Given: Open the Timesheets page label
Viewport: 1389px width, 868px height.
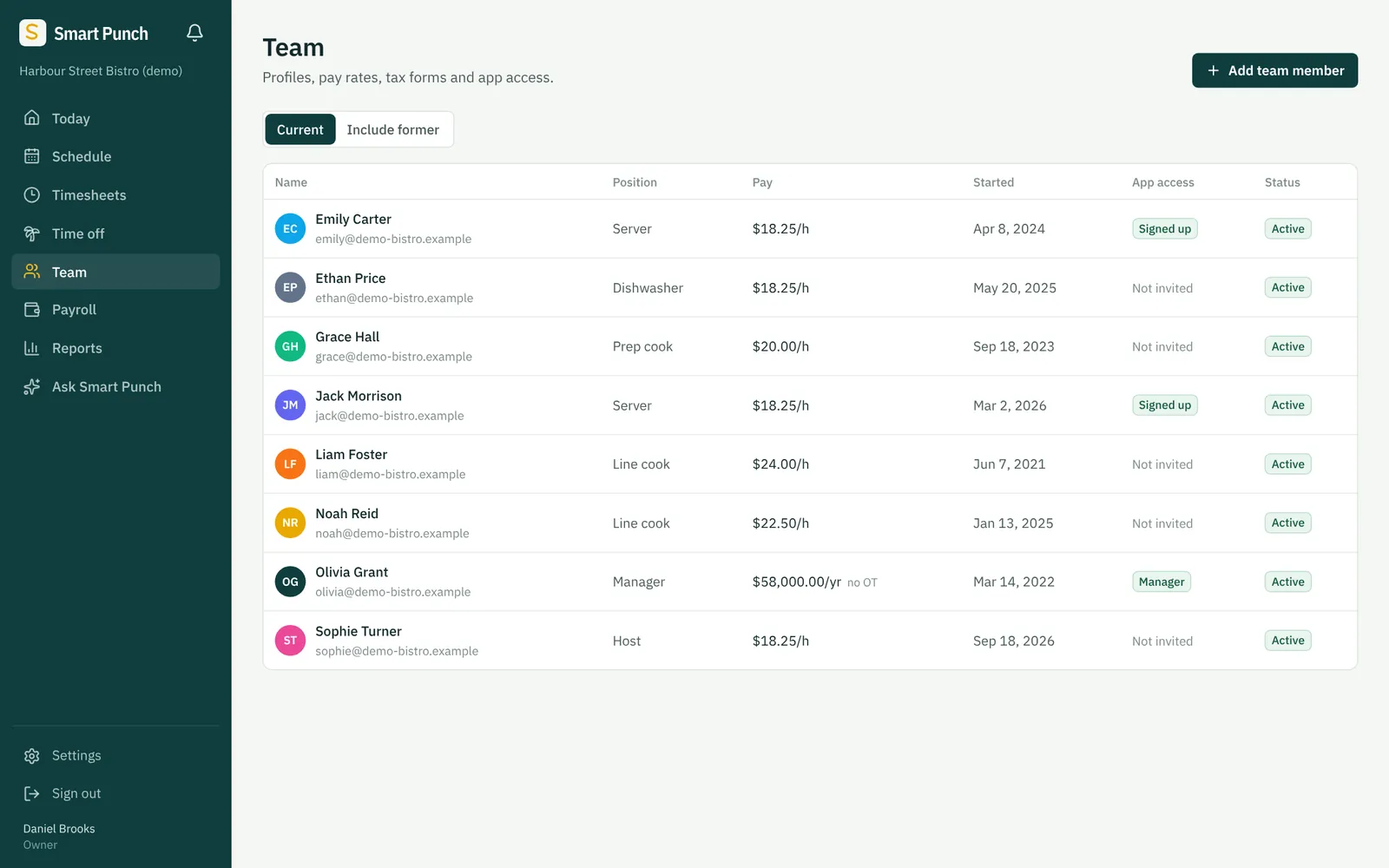Looking at the screenshot, I should click(x=89, y=195).
